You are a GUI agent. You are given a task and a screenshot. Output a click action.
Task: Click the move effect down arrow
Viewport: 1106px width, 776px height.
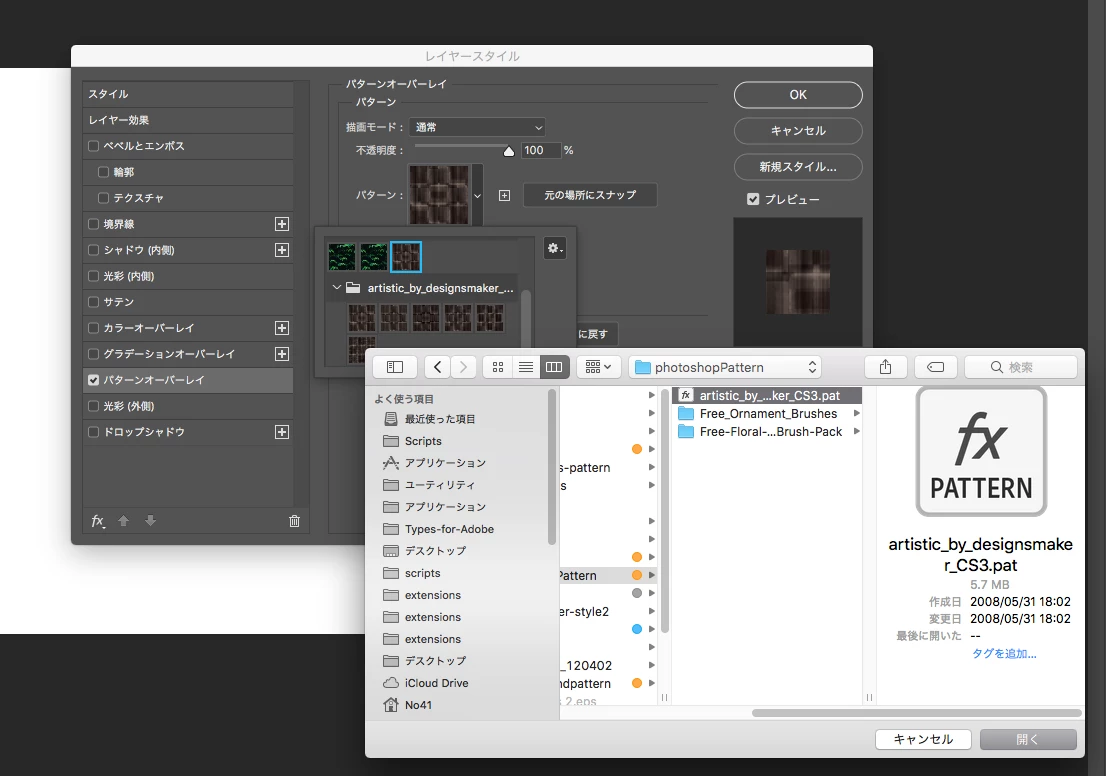(x=150, y=521)
